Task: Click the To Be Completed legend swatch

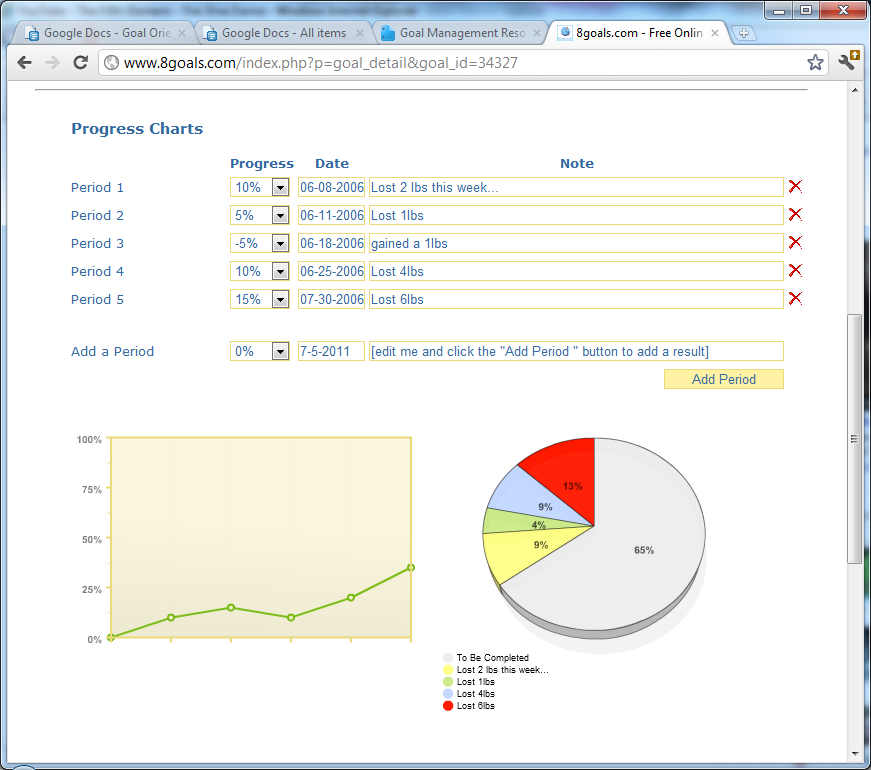Action: (x=448, y=657)
